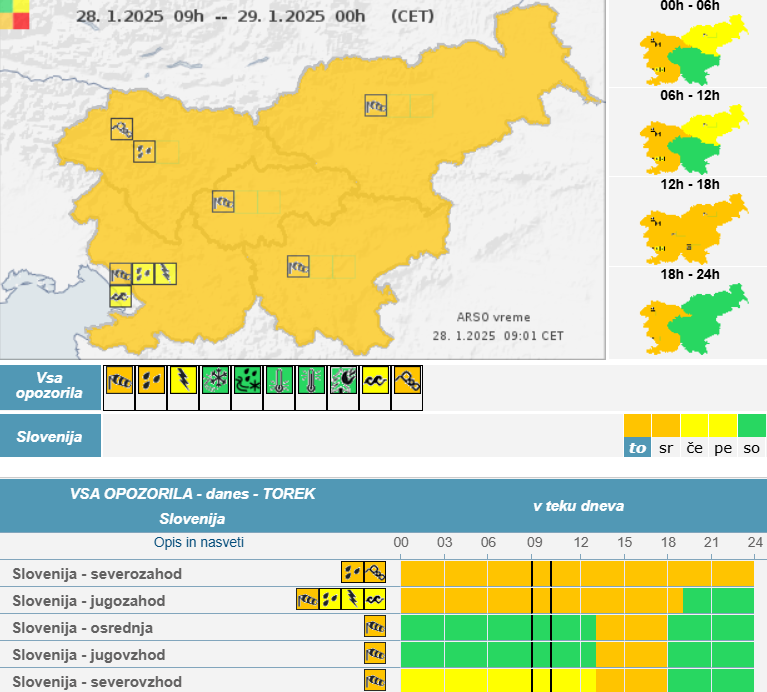
Task: Open the Slovenija - jugovzhod region row
Action: pyautogui.click(x=89, y=655)
